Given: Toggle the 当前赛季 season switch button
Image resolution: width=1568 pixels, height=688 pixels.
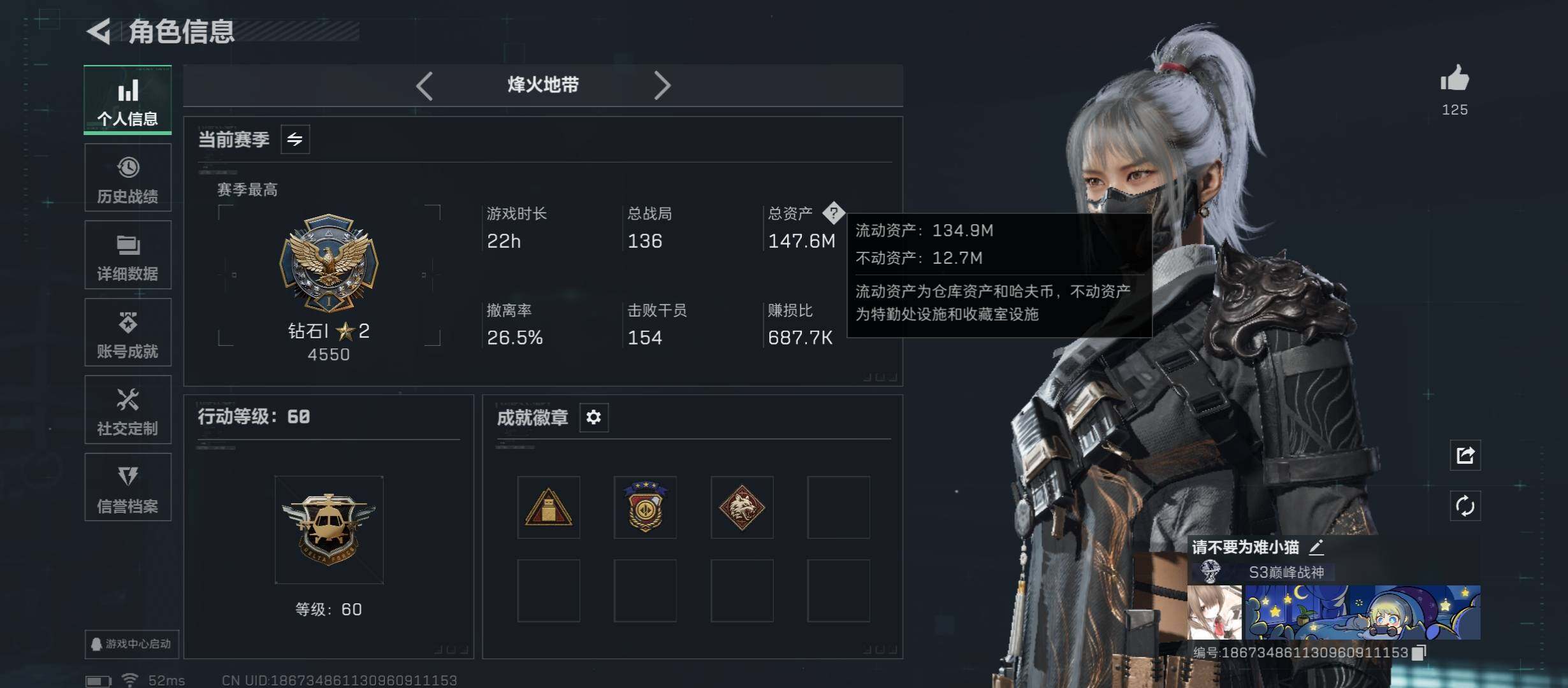Looking at the screenshot, I should (x=295, y=140).
